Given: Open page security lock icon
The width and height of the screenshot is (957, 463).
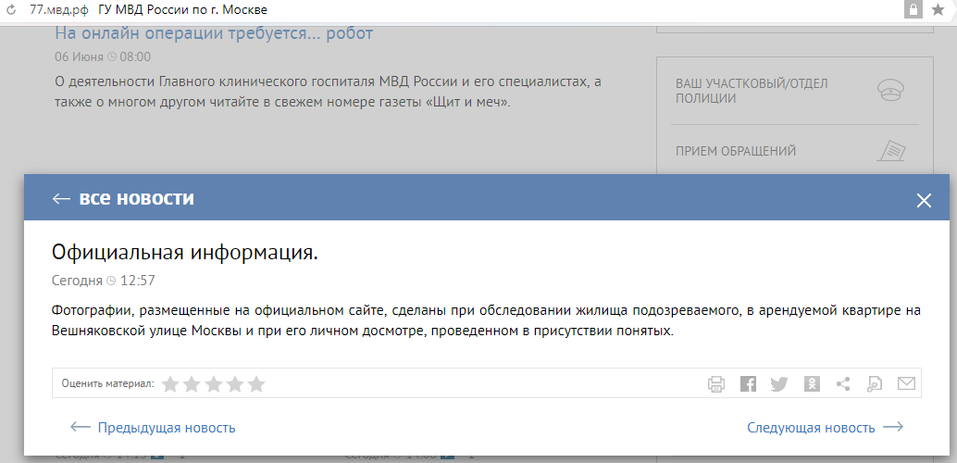Looking at the screenshot, I should click(x=914, y=10).
